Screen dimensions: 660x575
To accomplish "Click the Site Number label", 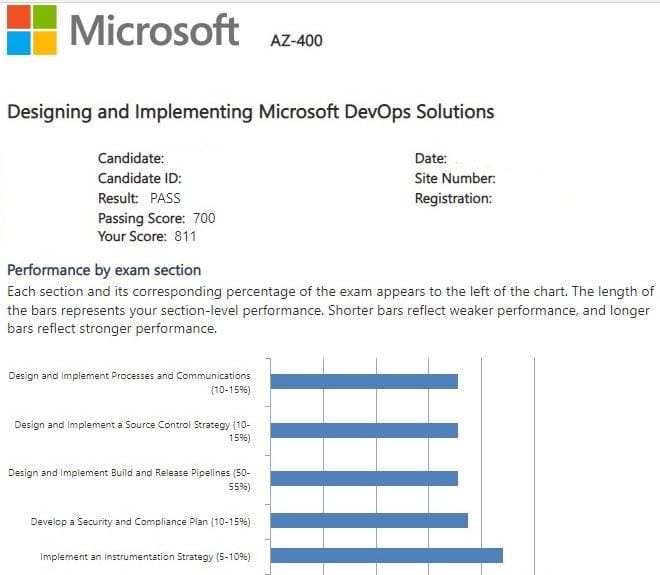I will (455, 178).
